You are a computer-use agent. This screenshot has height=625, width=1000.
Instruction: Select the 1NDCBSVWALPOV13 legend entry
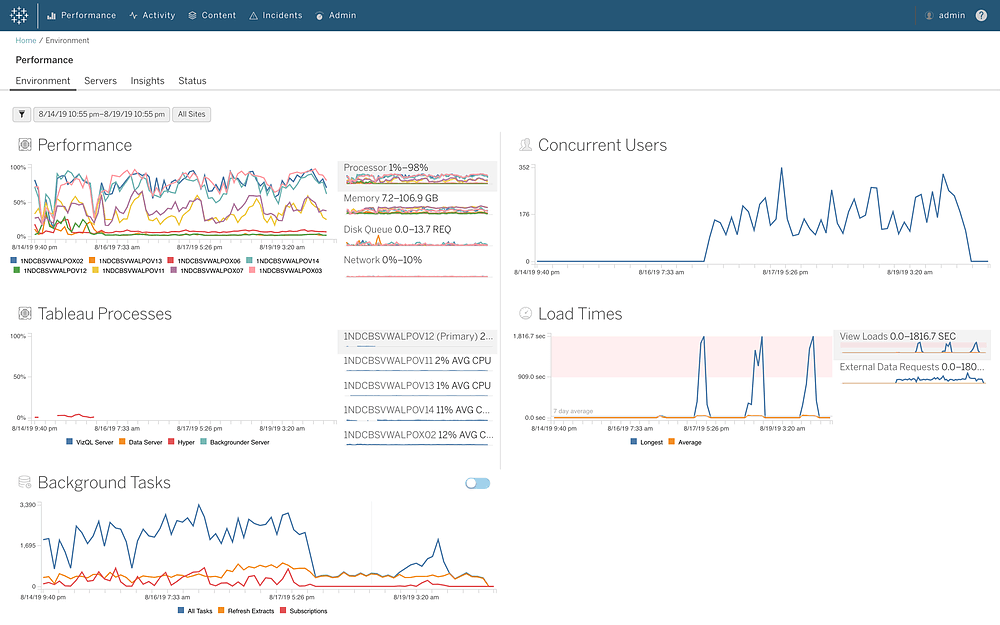pyautogui.click(x=126, y=261)
